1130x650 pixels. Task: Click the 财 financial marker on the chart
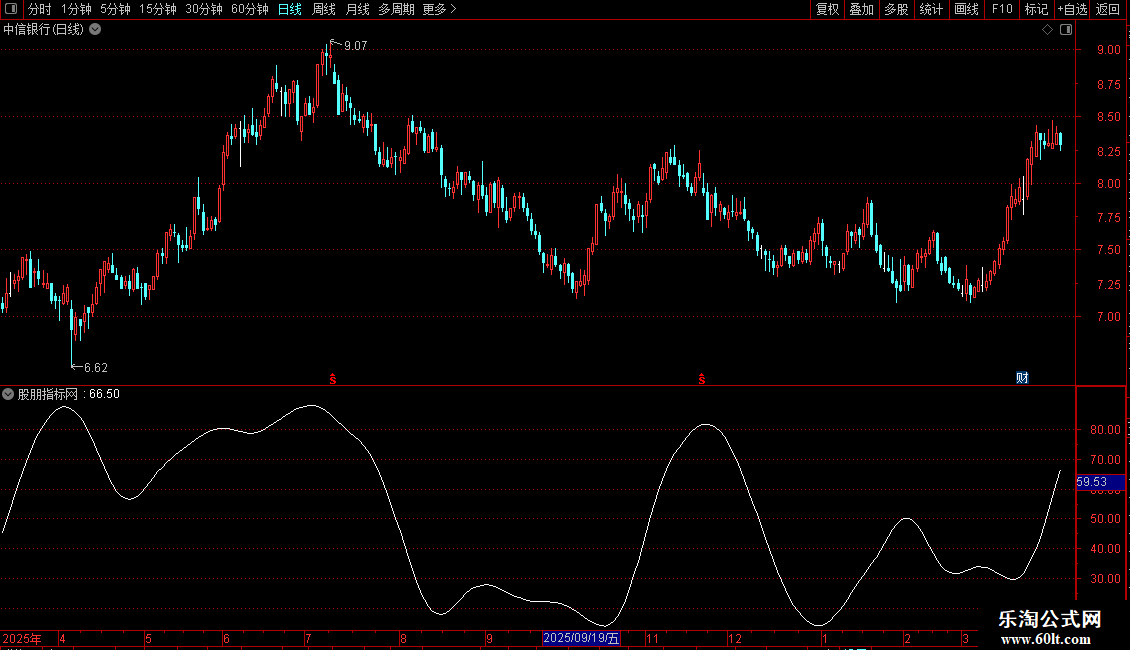1022,377
